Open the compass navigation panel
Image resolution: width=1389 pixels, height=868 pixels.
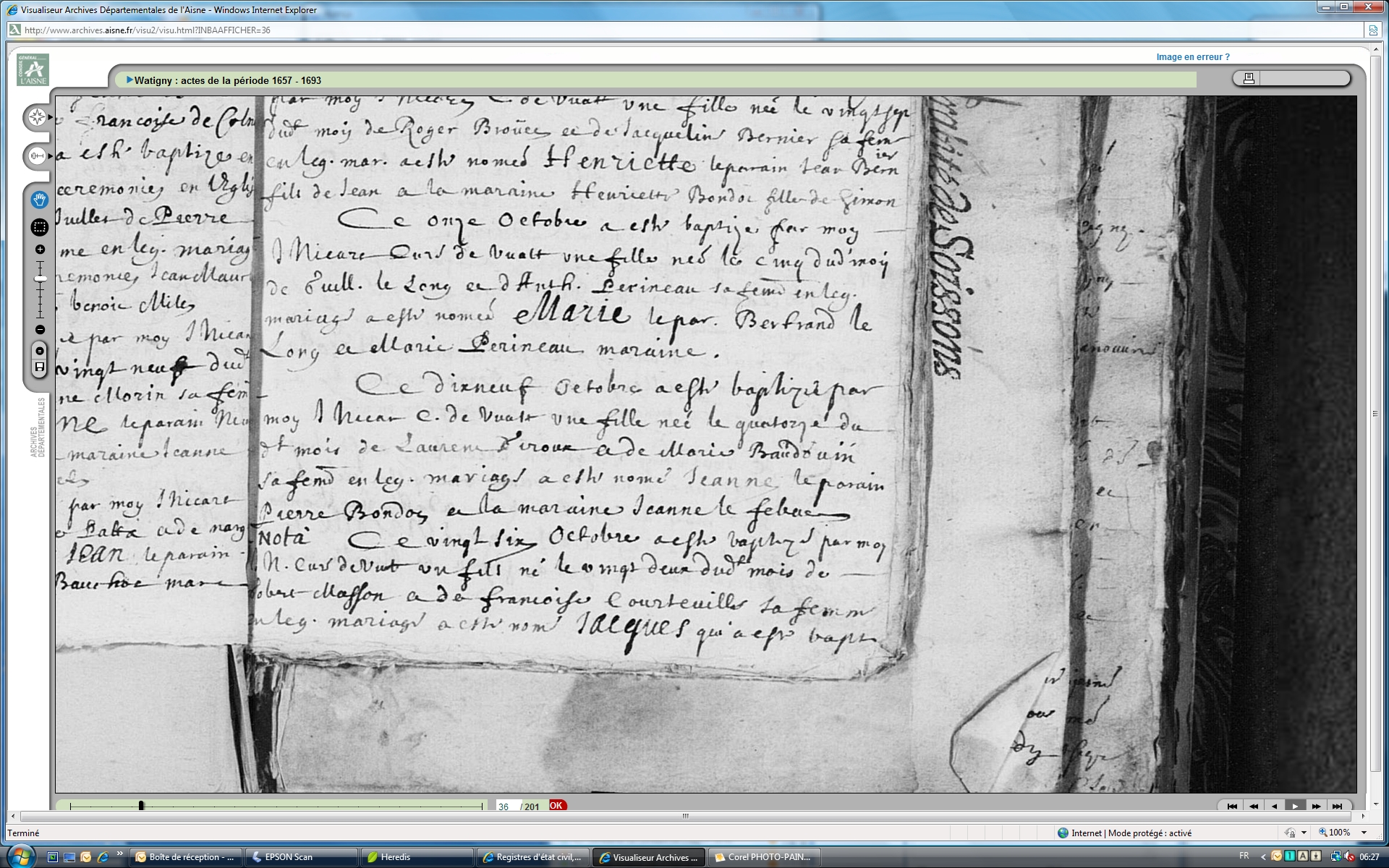tap(38, 117)
